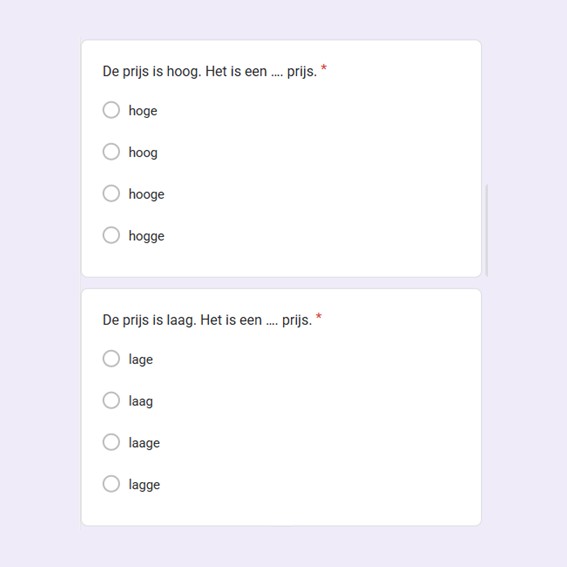Mark the 'hogge' radio circle

pyautogui.click(x=111, y=235)
